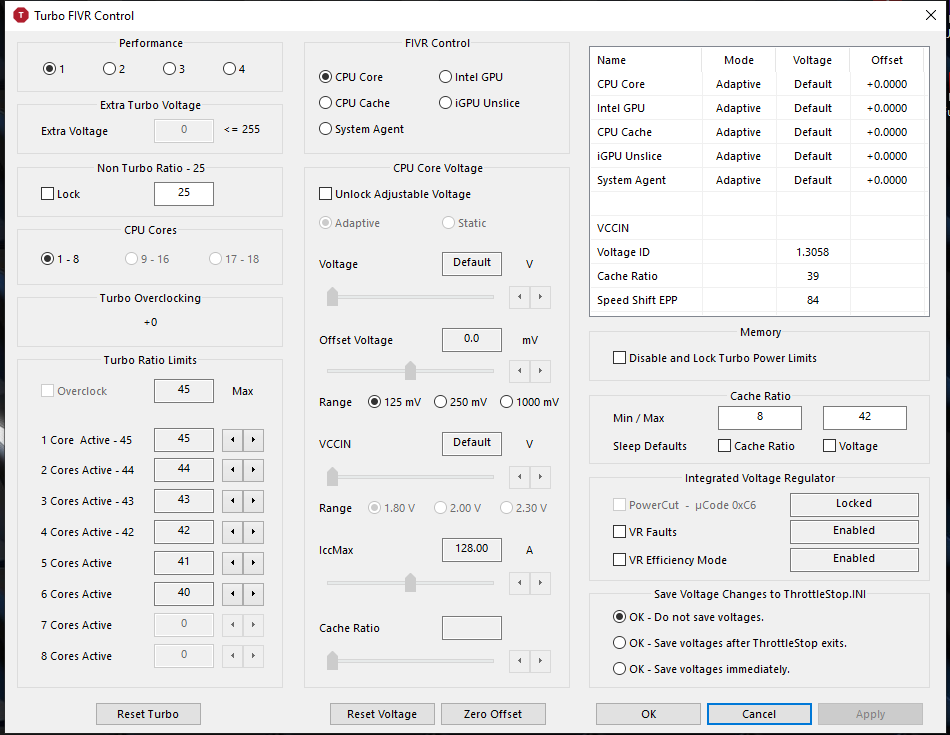
Task: Select 250 mV offset range
Action: click(x=460, y=402)
